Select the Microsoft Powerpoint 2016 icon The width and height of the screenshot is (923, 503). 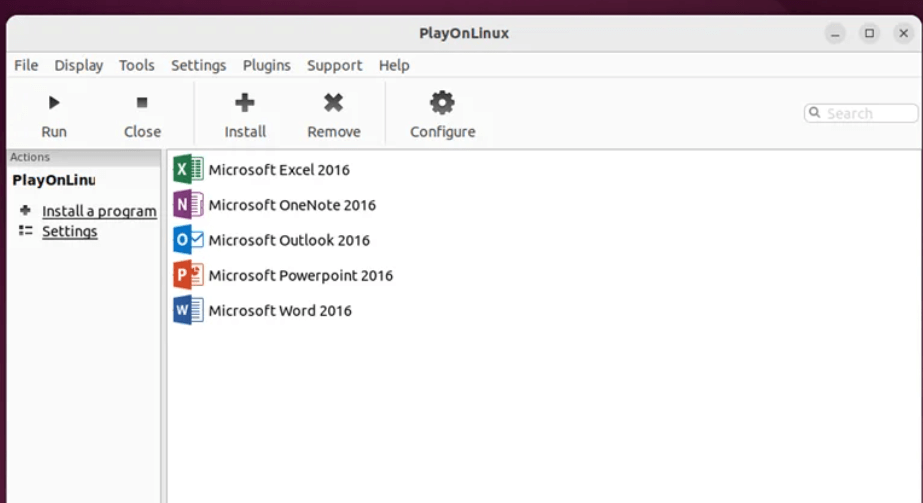click(188, 275)
